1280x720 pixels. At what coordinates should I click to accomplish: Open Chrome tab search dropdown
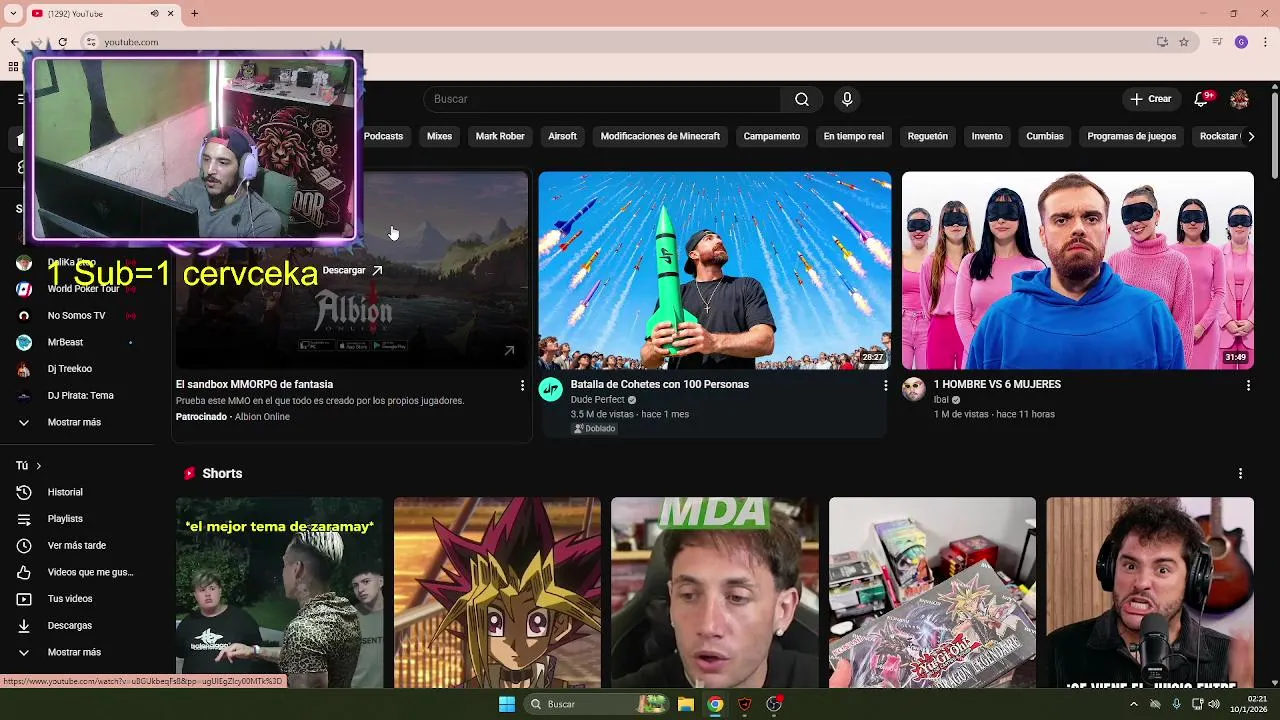click(11, 13)
